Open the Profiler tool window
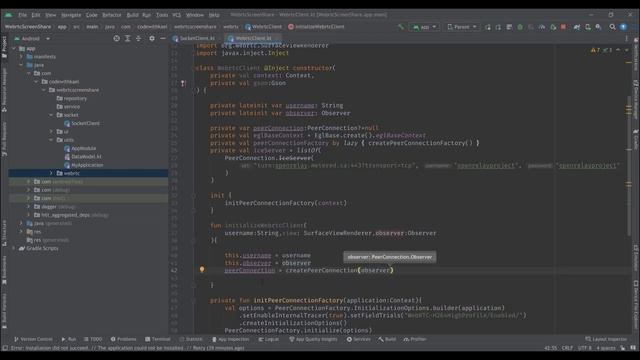Viewport: 640px width, 360px height. coord(415,339)
